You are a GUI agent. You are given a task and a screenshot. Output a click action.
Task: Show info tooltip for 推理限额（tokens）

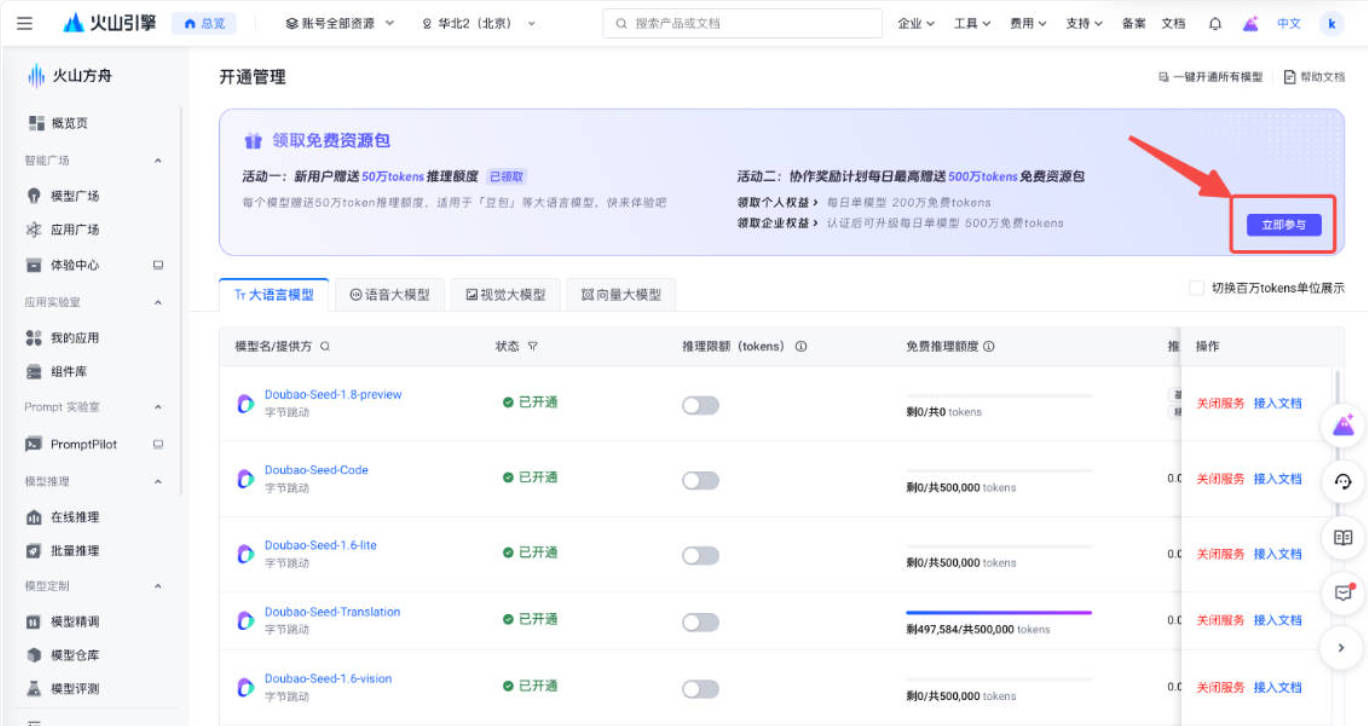point(800,346)
